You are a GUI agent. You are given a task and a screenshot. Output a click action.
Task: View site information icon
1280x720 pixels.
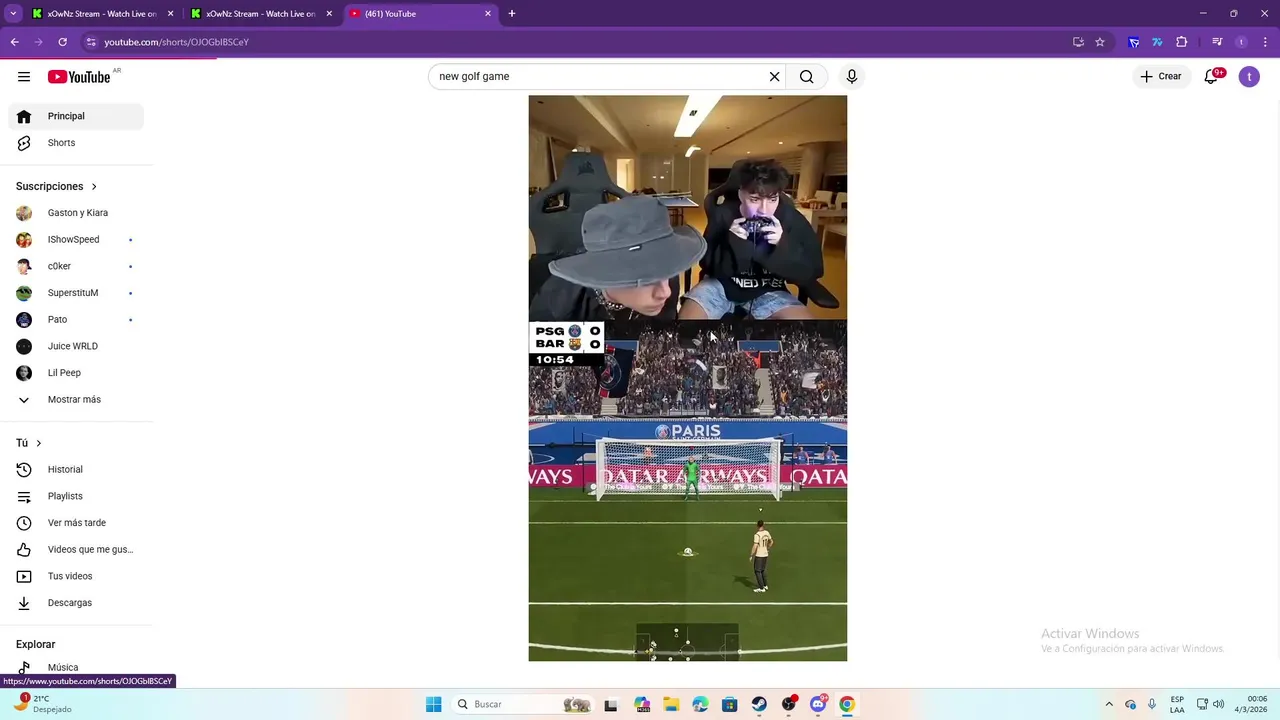coord(91,42)
